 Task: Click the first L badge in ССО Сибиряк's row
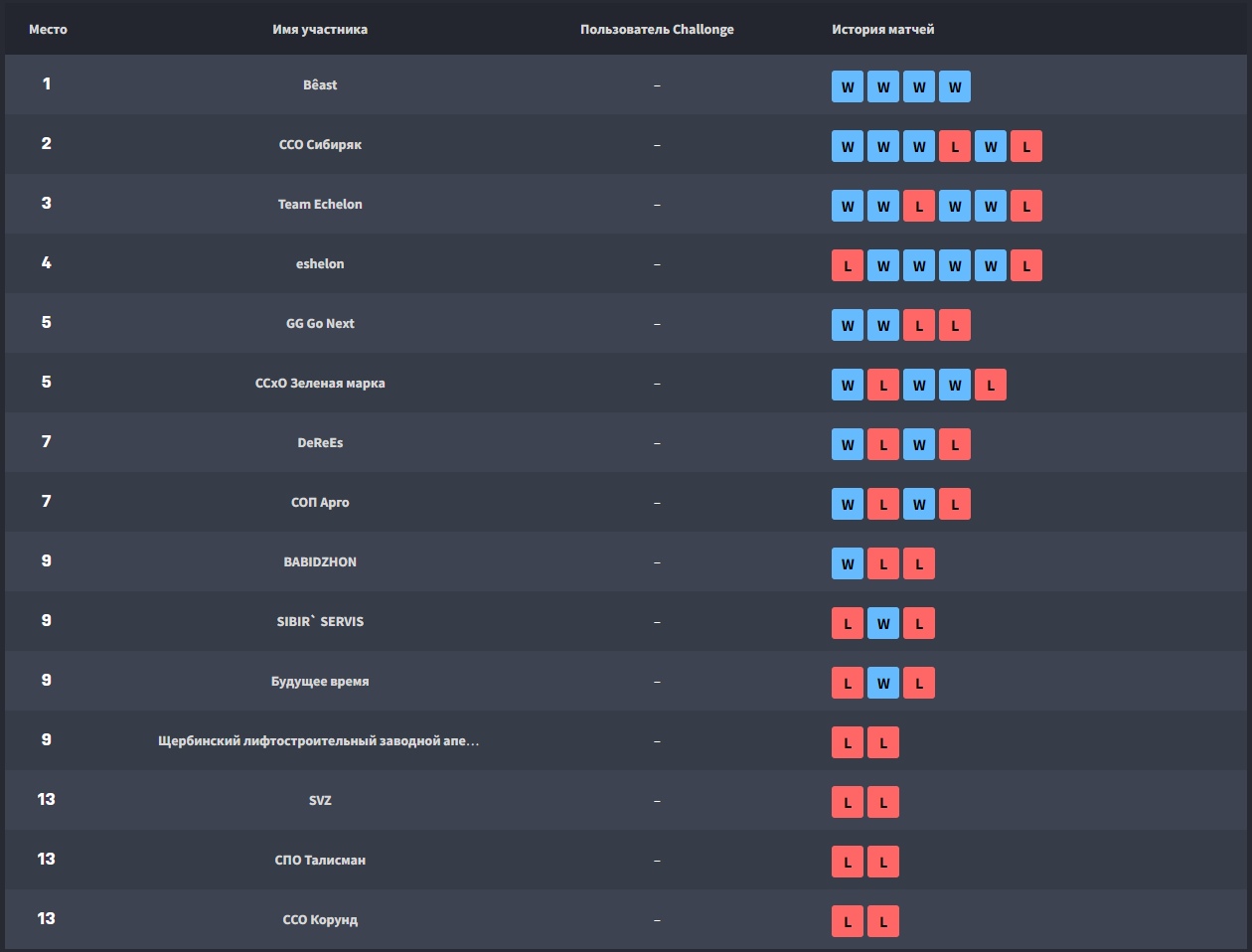pyautogui.click(x=955, y=146)
